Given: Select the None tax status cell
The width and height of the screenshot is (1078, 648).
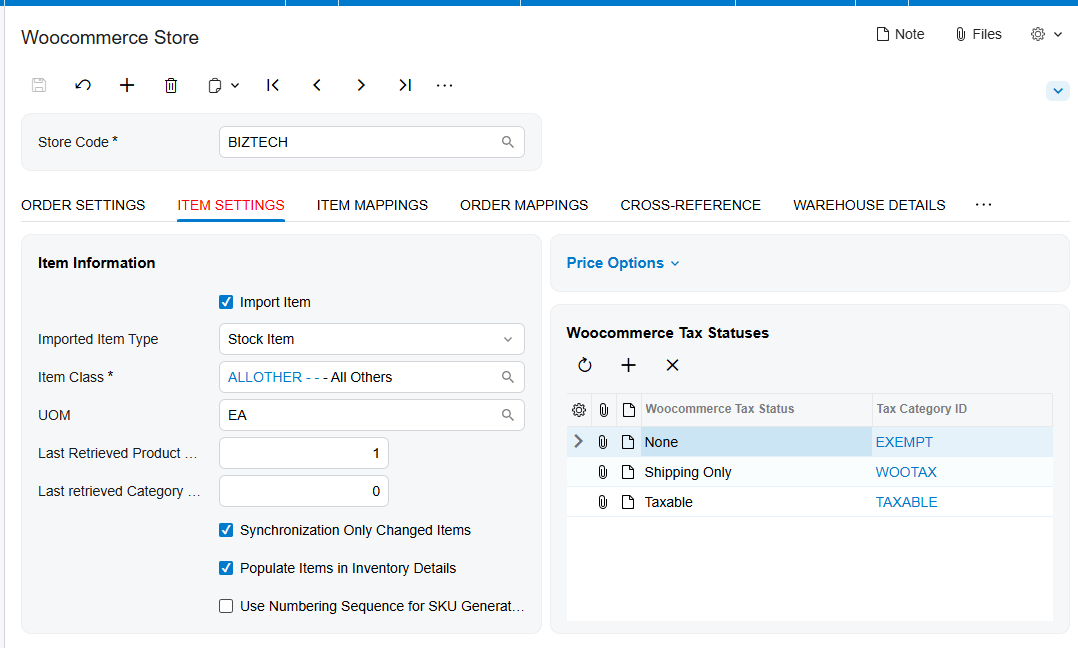Looking at the screenshot, I should [756, 442].
